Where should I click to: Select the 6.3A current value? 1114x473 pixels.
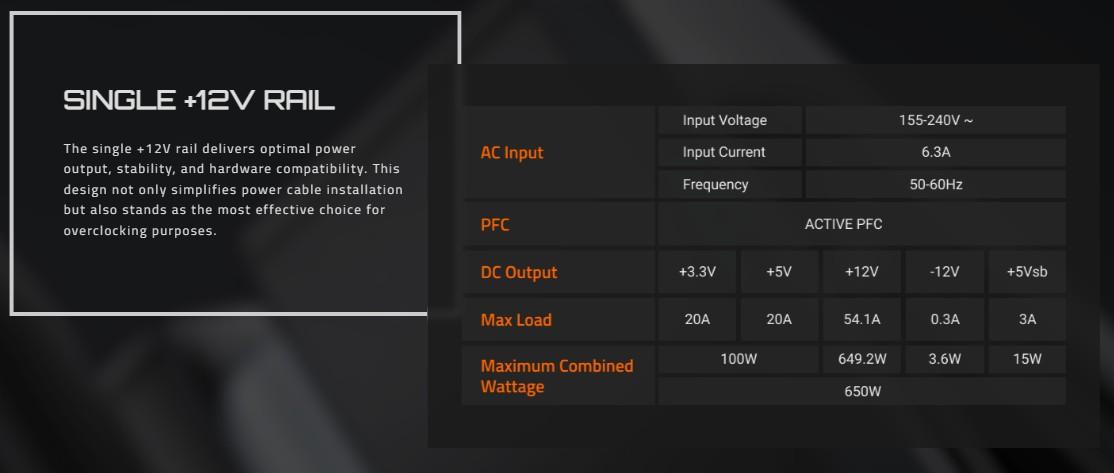point(935,152)
